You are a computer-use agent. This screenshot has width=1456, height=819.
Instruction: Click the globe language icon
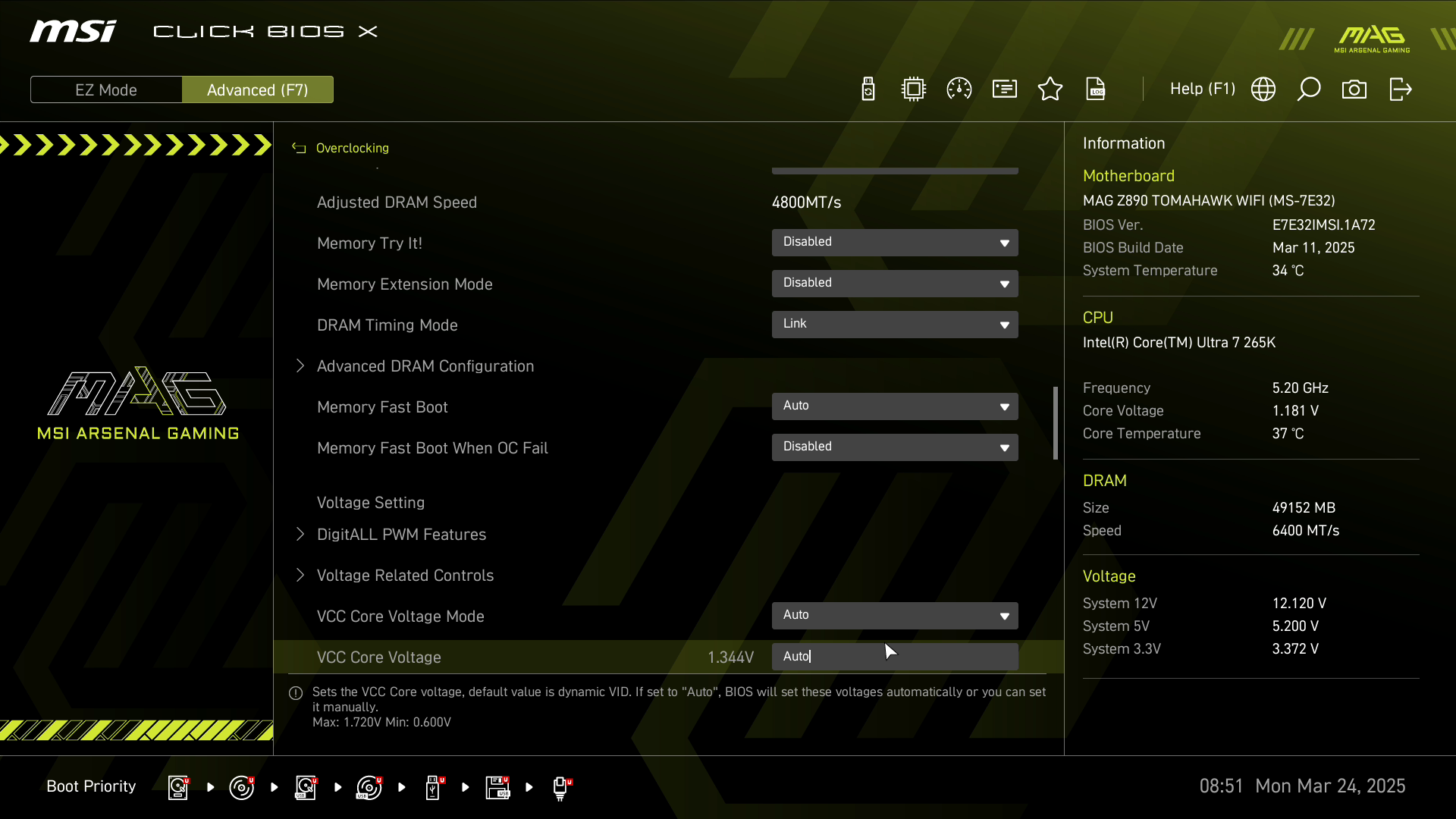click(1263, 89)
